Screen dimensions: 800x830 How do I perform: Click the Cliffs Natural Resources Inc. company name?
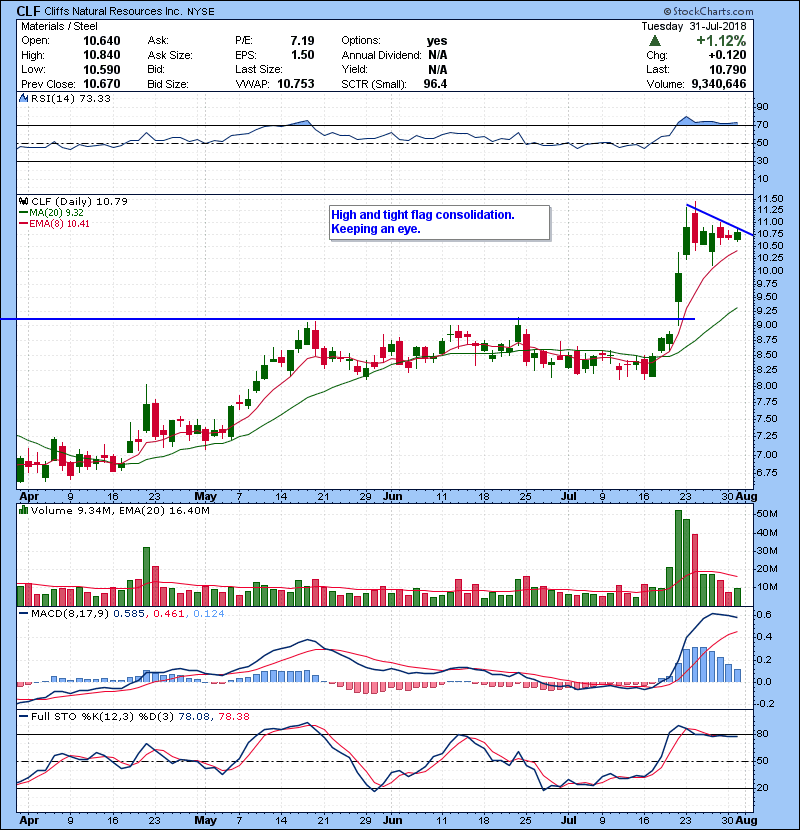click(x=113, y=11)
